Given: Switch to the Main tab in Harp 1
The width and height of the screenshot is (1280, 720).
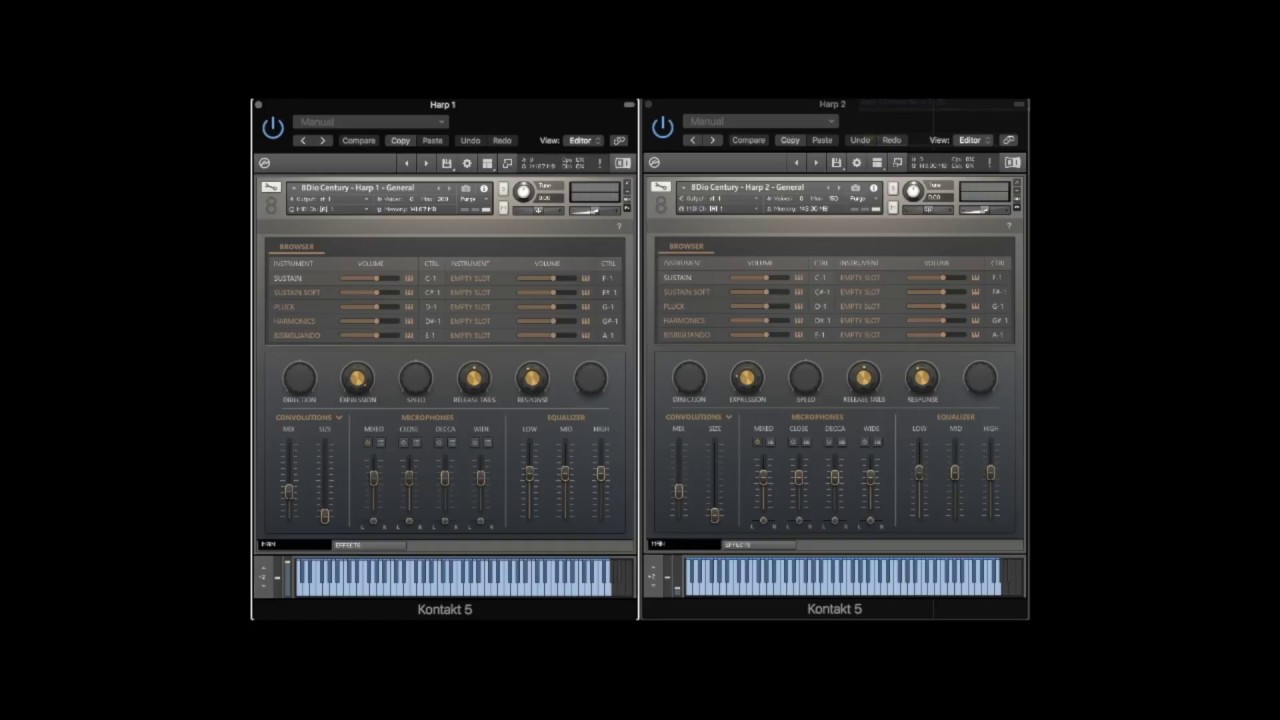Looking at the screenshot, I should (x=294, y=545).
